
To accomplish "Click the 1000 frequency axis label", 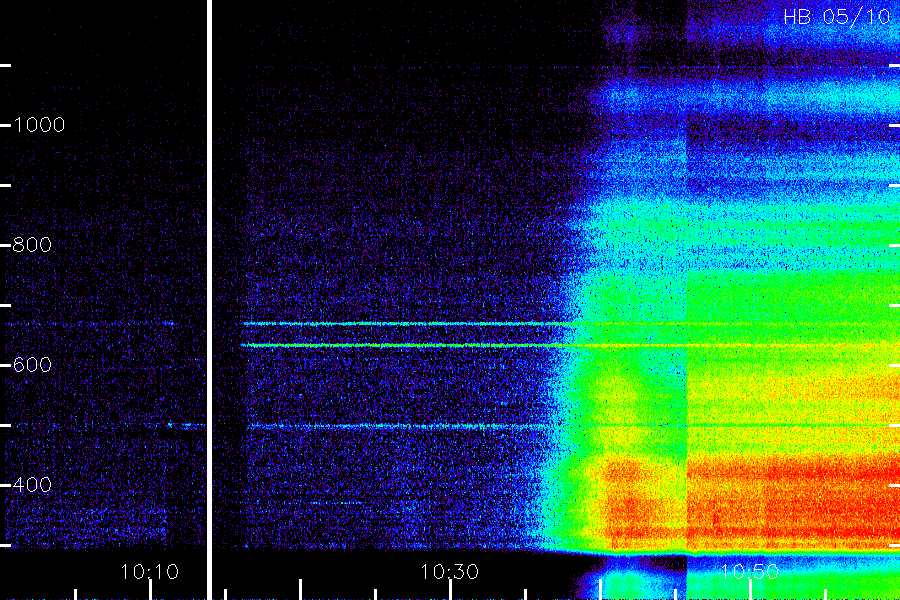I will [x=39, y=125].
